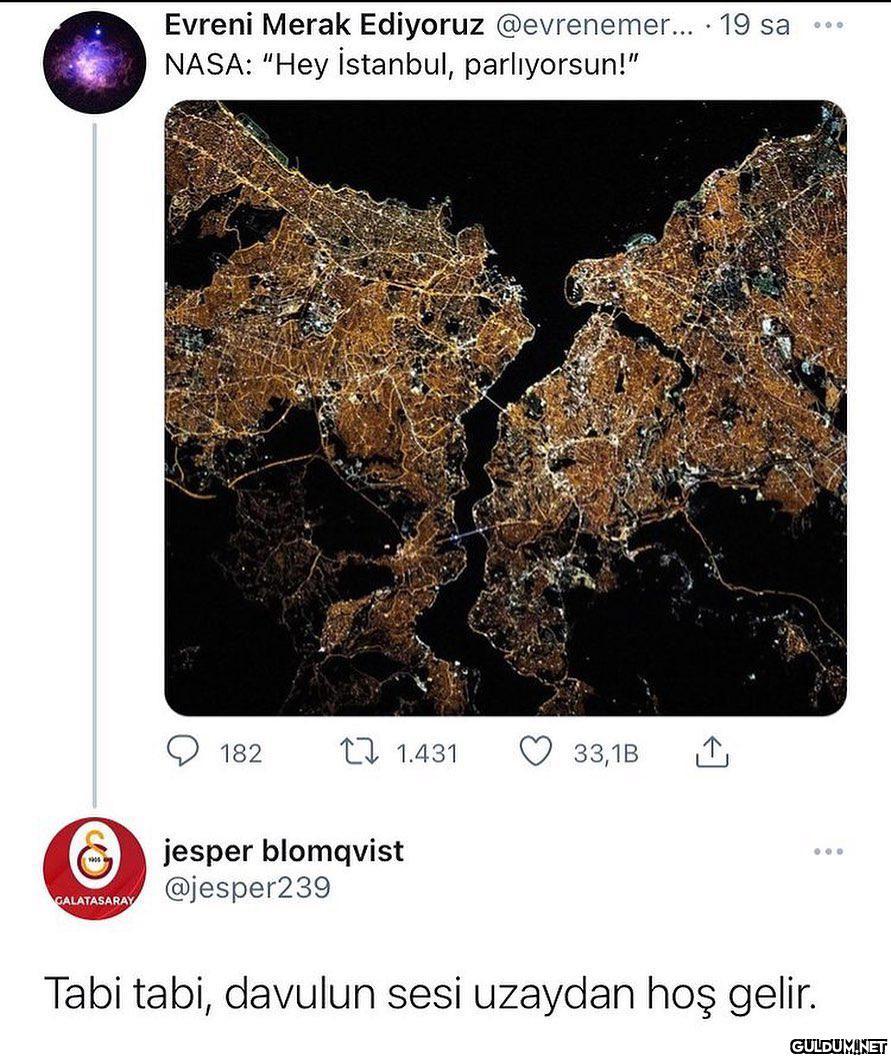
Task: Open the GULDUM.NET watermark
Action: point(838,1047)
